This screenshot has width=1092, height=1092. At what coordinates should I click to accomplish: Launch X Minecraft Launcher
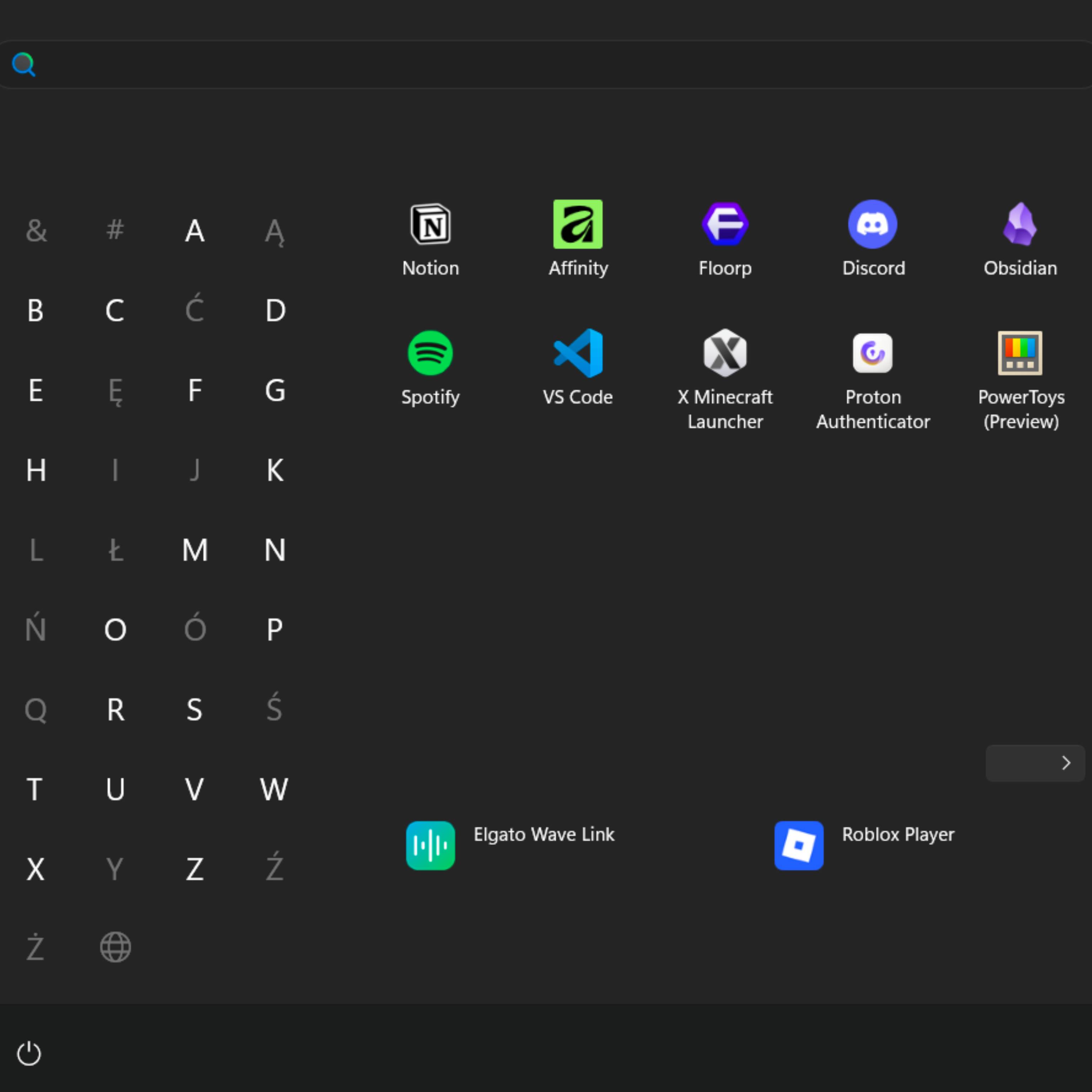725,353
